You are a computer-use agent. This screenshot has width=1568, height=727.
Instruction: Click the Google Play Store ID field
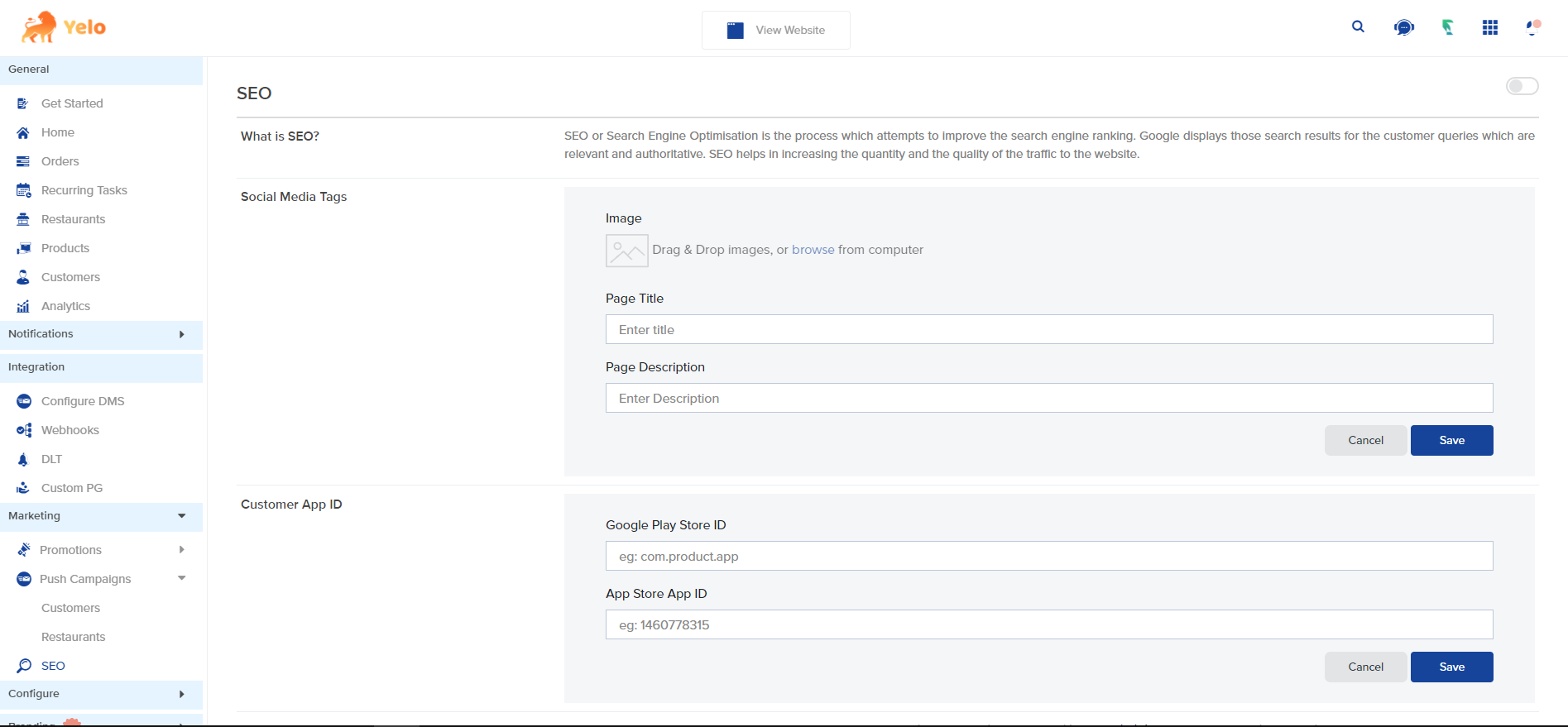pos(1048,557)
